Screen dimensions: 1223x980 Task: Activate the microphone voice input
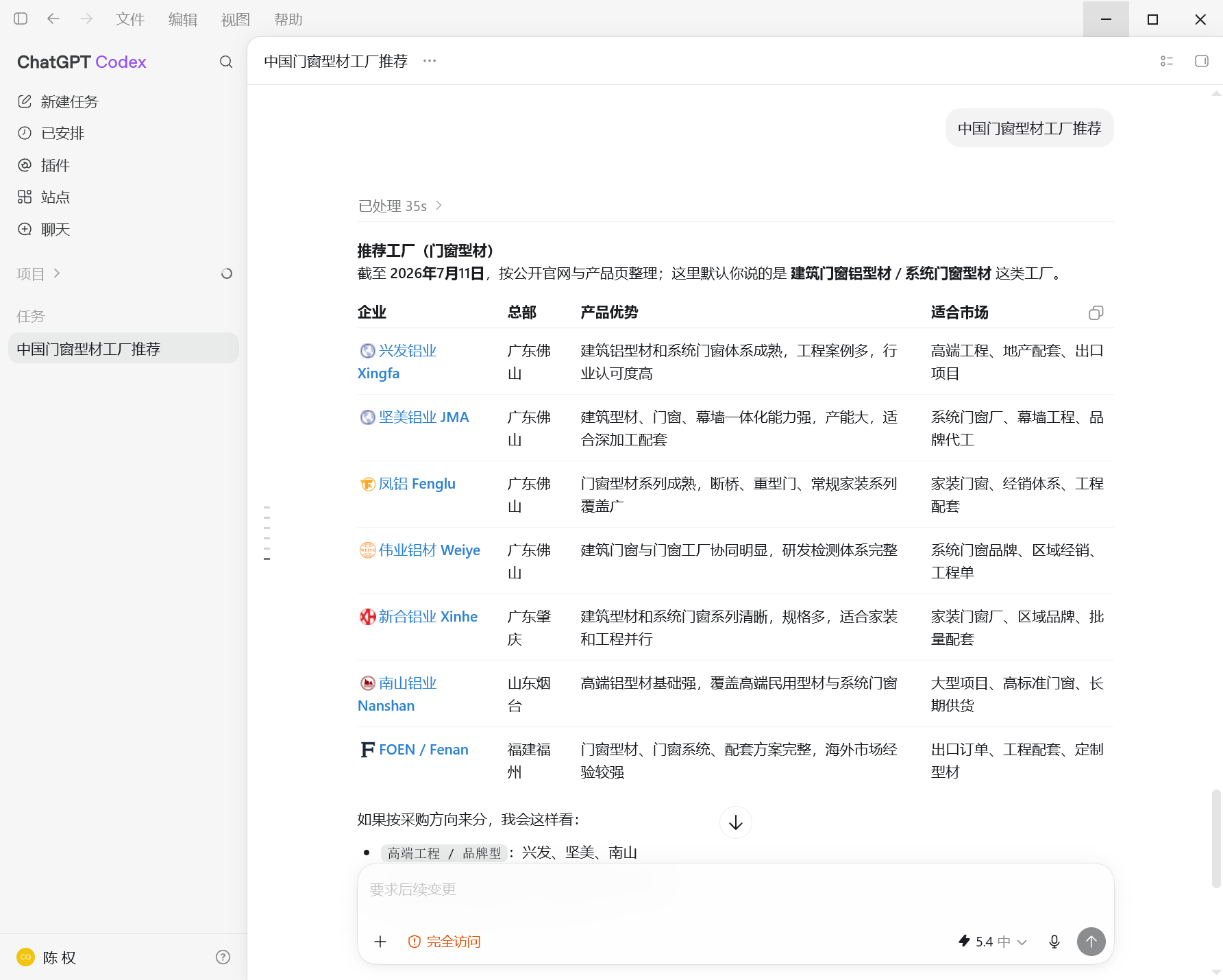tap(1054, 942)
